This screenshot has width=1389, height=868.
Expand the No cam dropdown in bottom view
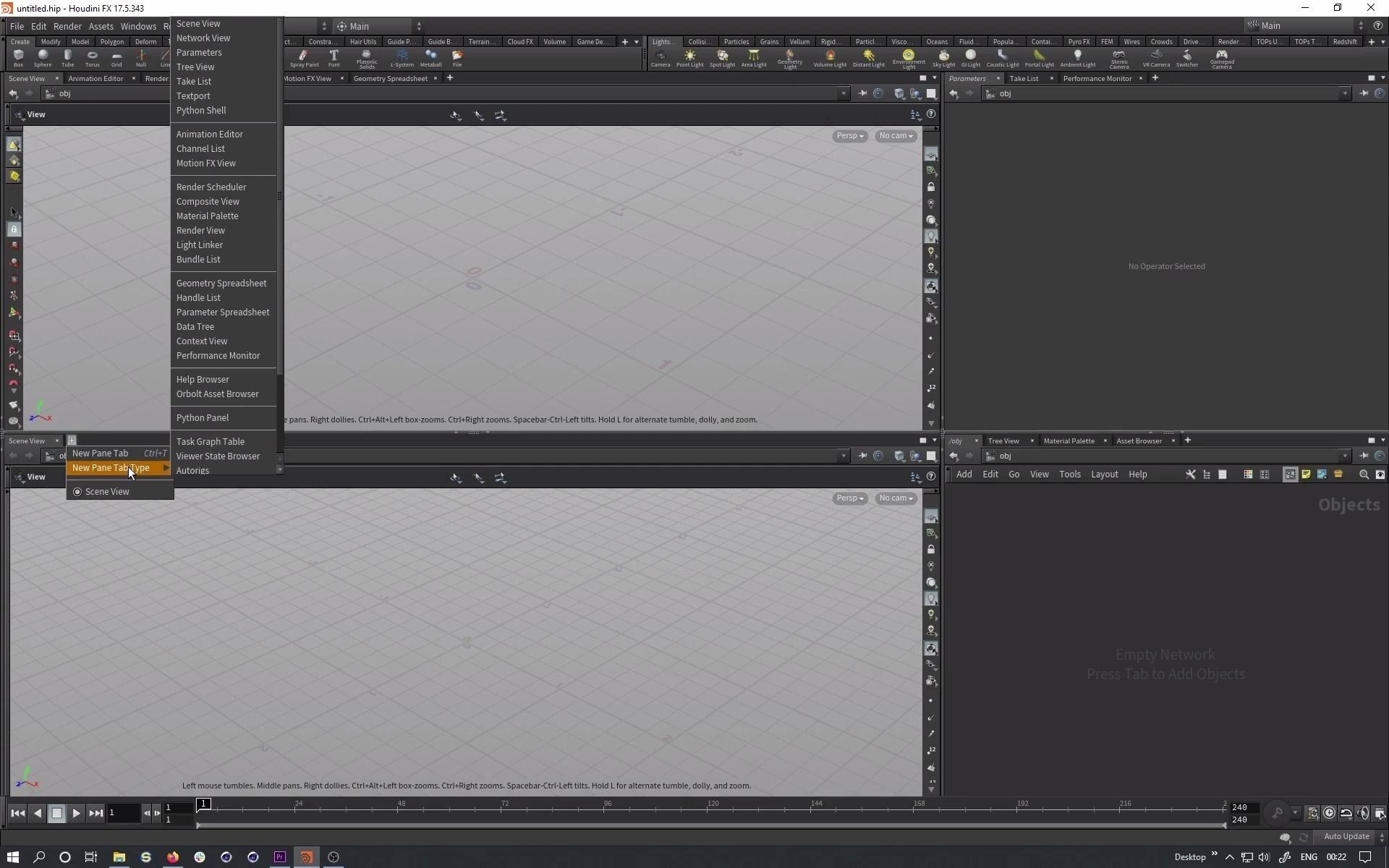click(x=896, y=498)
